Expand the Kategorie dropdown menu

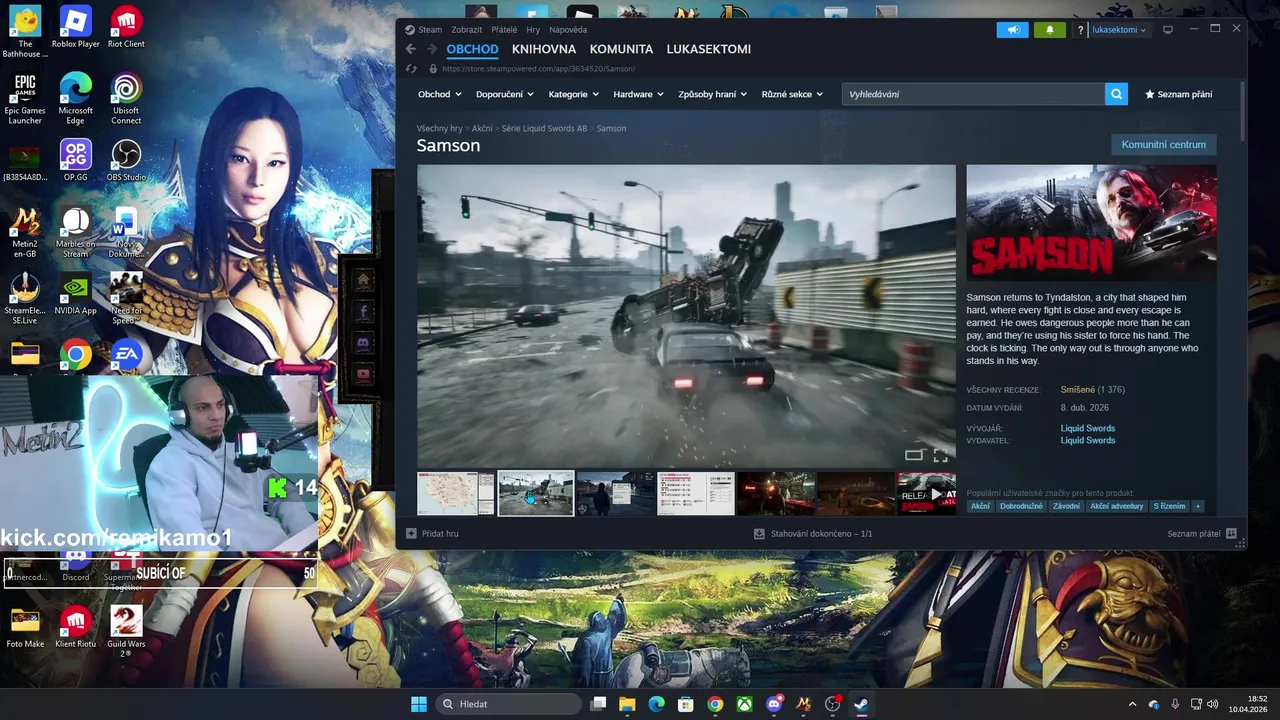pyautogui.click(x=574, y=94)
